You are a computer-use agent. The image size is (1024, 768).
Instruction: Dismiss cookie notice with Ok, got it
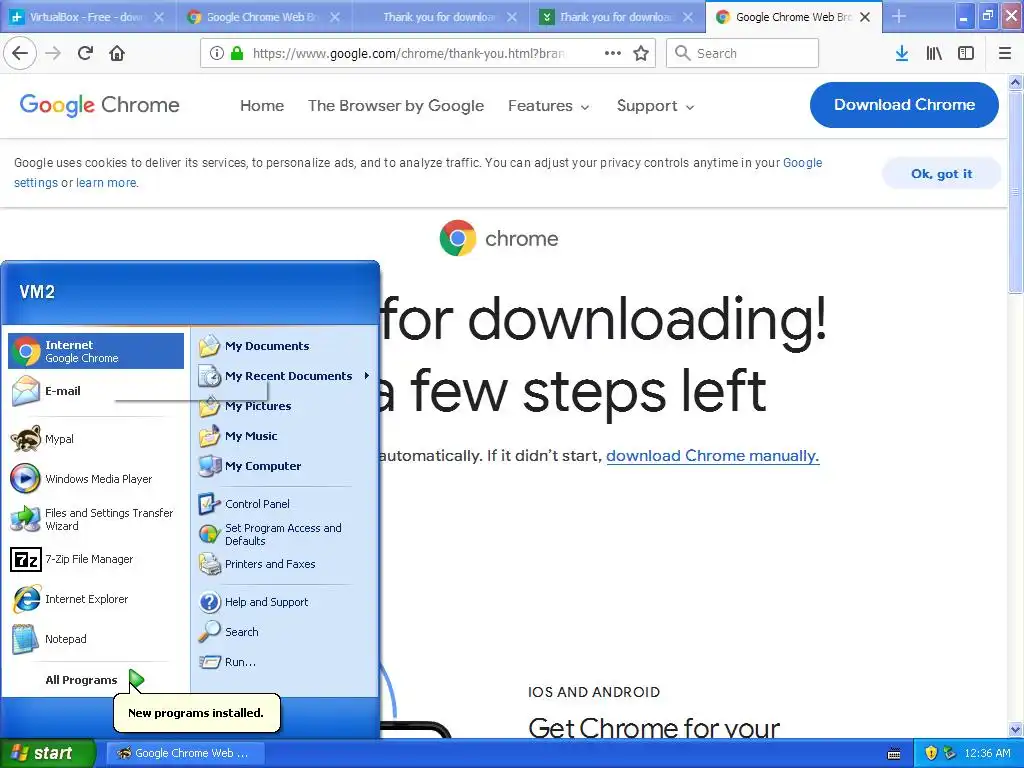pos(941,174)
